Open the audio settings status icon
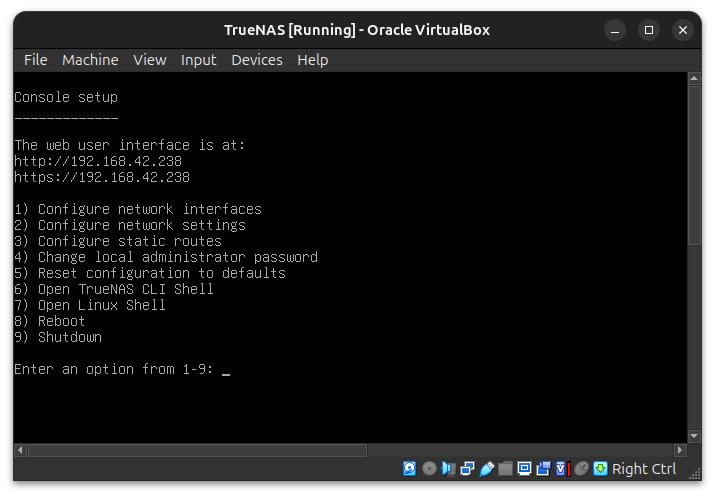715x497 pixels. 448,469
